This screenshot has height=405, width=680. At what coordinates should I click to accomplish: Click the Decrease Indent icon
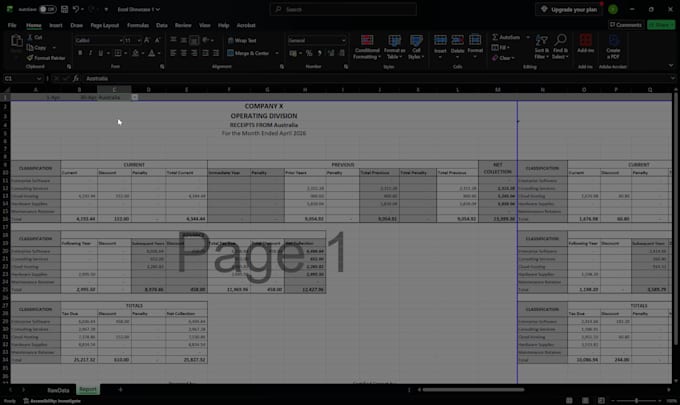tap(205, 53)
